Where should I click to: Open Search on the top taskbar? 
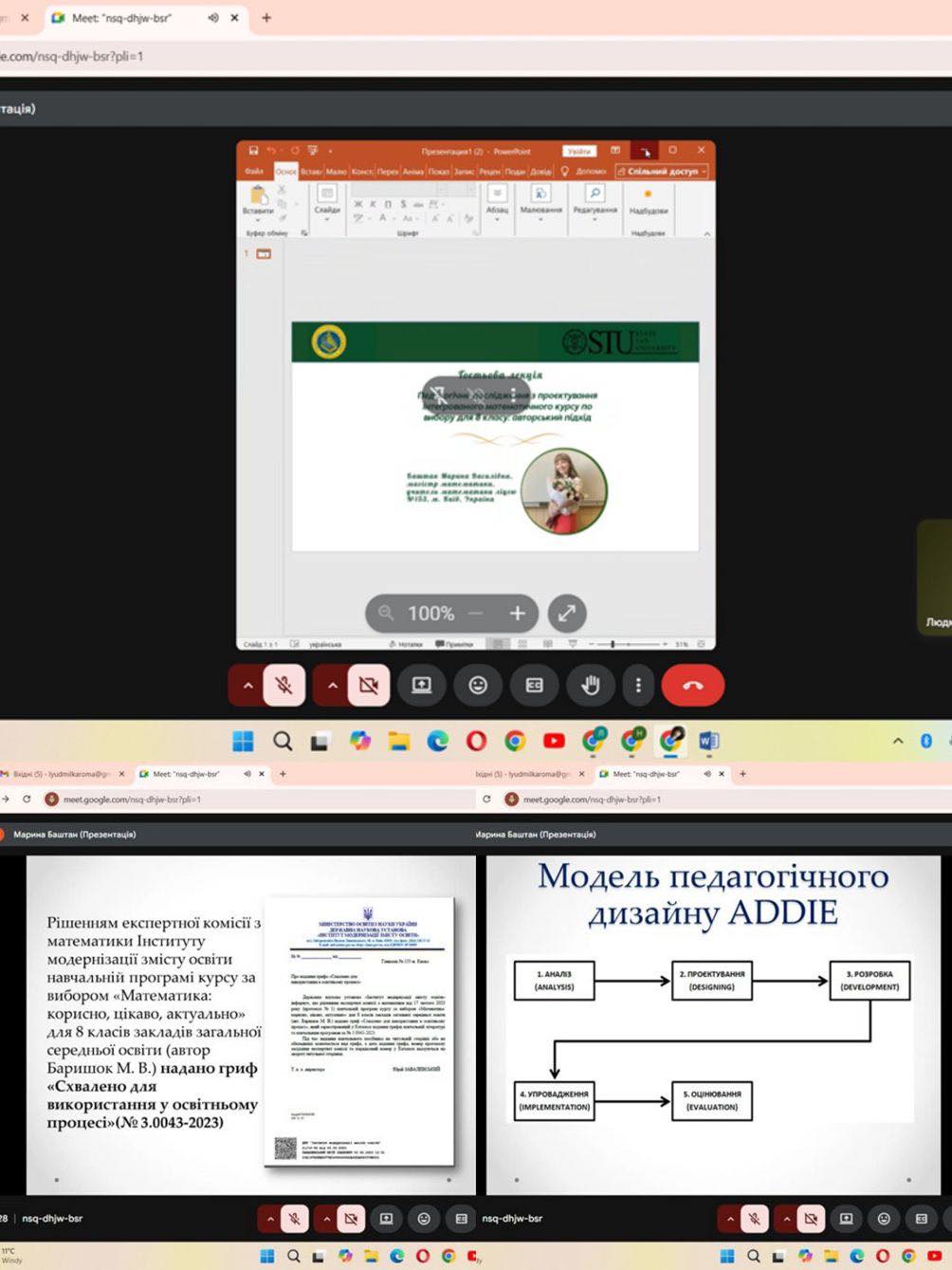pyautogui.click(x=283, y=741)
